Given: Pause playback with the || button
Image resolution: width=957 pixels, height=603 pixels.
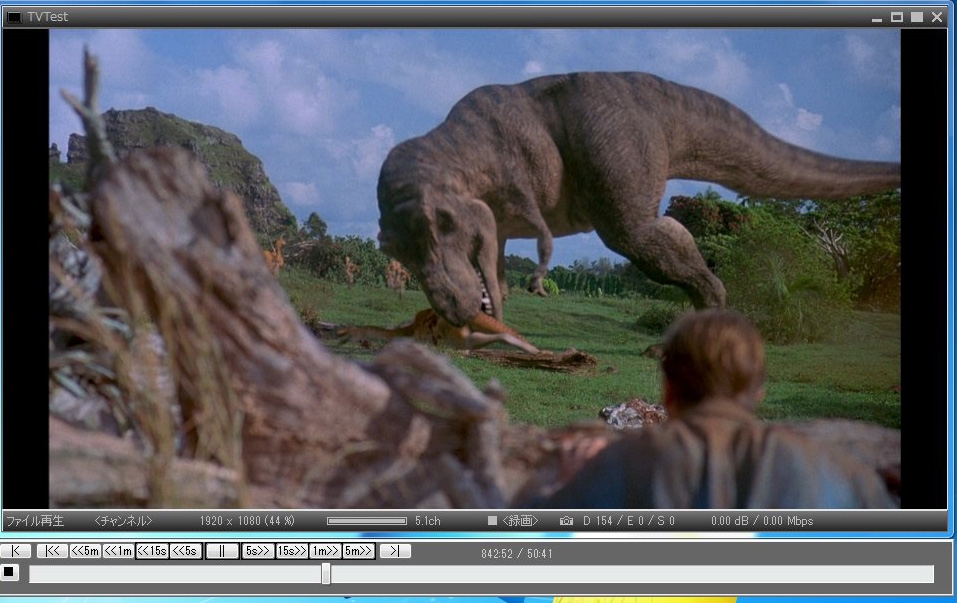Looking at the screenshot, I should (222, 551).
